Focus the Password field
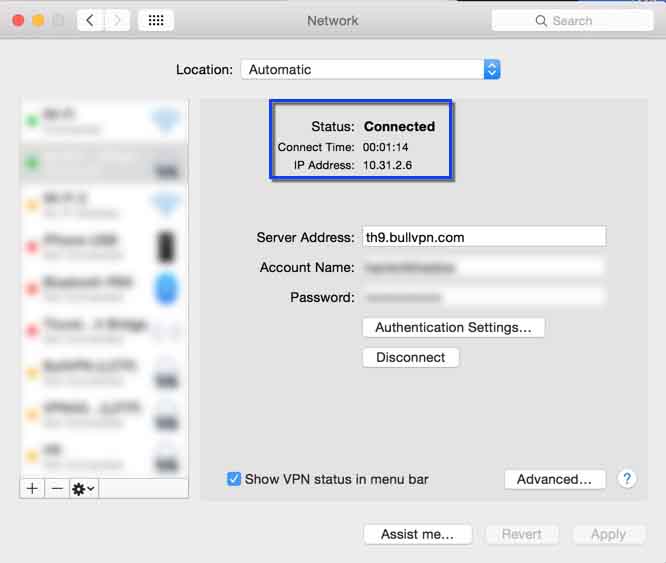 pyautogui.click(x=484, y=297)
